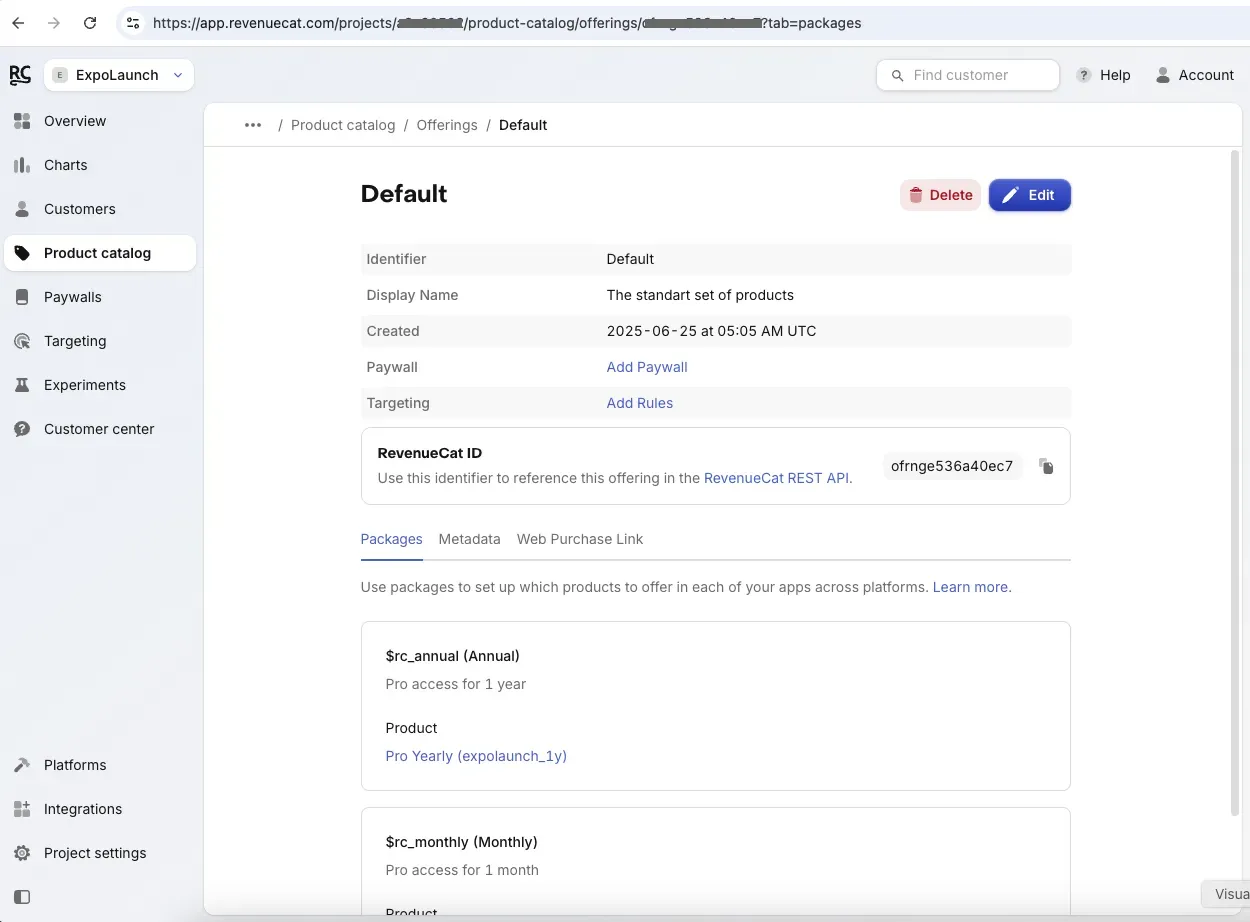Click 'The standart set of products' text
Viewport: 1250px width, 922px height.
pos(700,295)
